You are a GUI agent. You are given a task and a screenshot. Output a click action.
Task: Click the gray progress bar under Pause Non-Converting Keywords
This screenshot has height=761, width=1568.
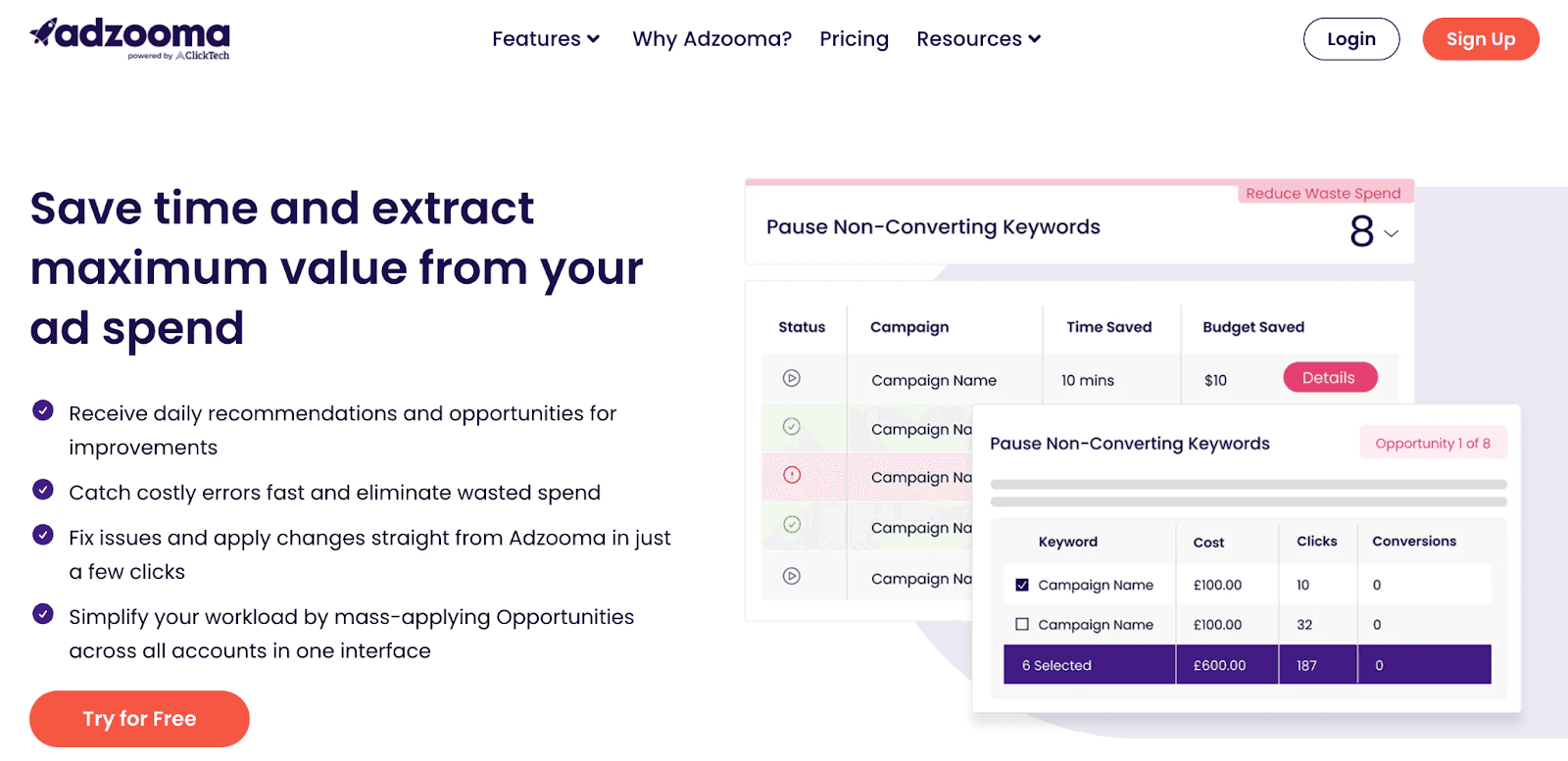coord(1247,485)
